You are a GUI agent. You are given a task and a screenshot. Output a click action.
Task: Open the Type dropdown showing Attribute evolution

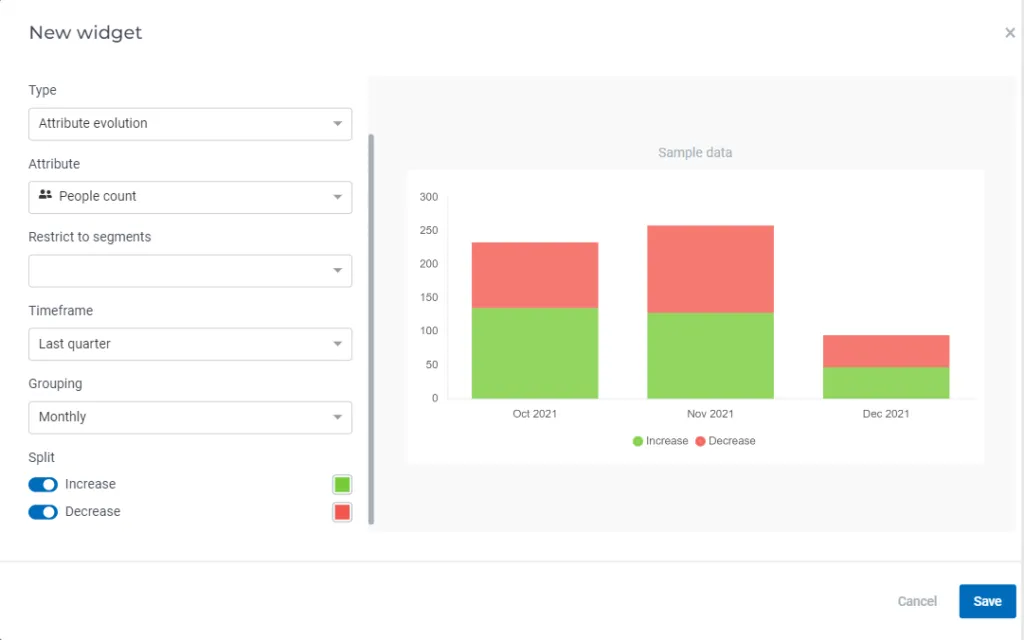(x=190, y=124)
